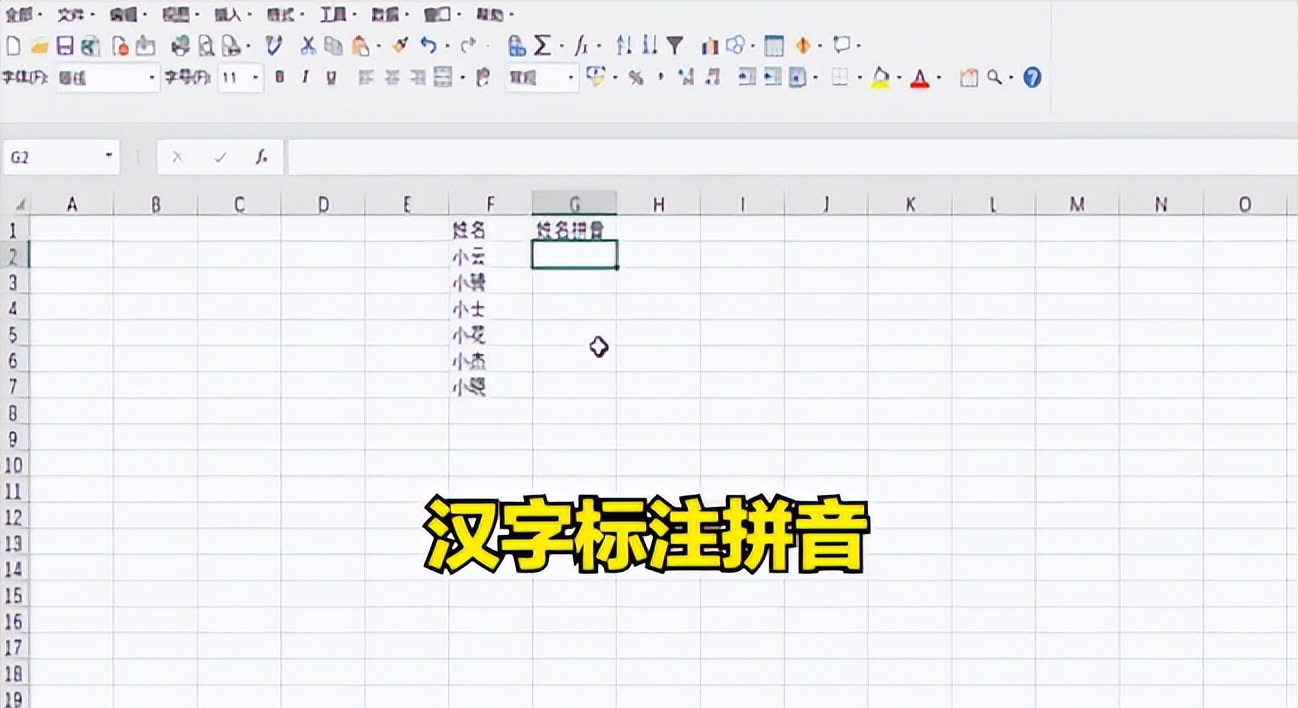
Task: Click the Borders grid icon
Action: click(841, 78)
